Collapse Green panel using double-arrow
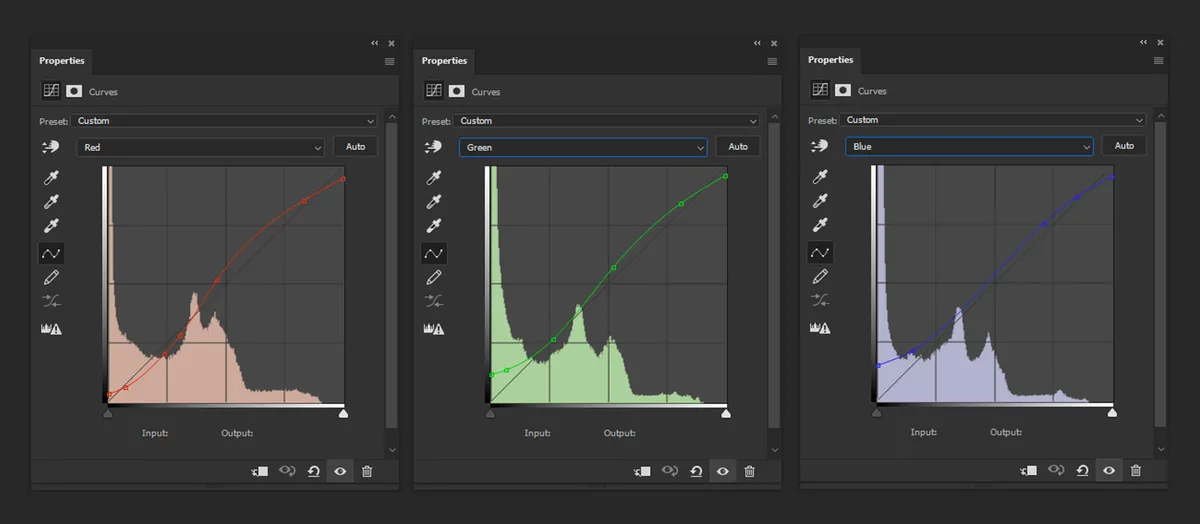The image size is (1200, 524). (758, 43)
